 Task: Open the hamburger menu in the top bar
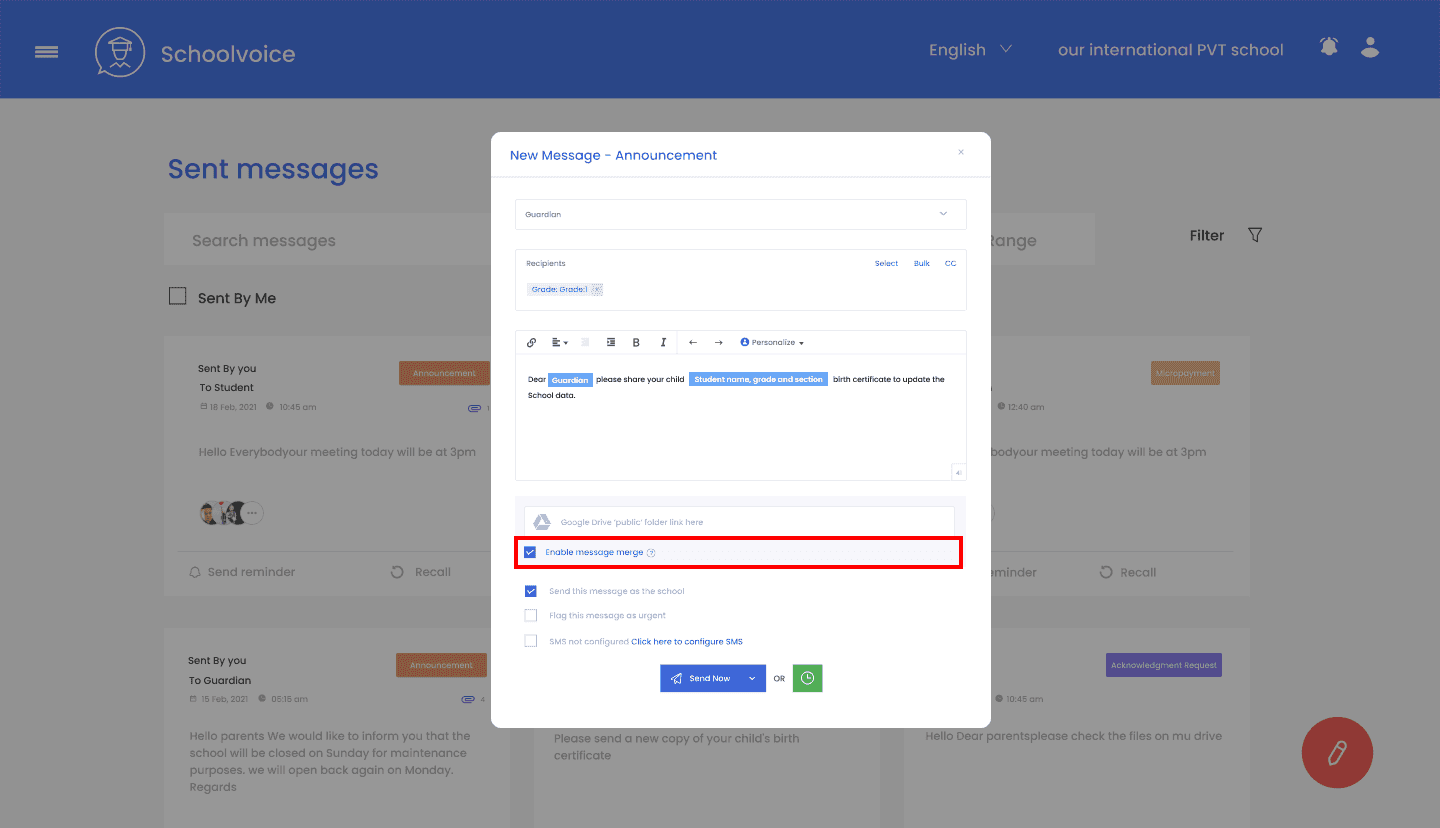46,51
